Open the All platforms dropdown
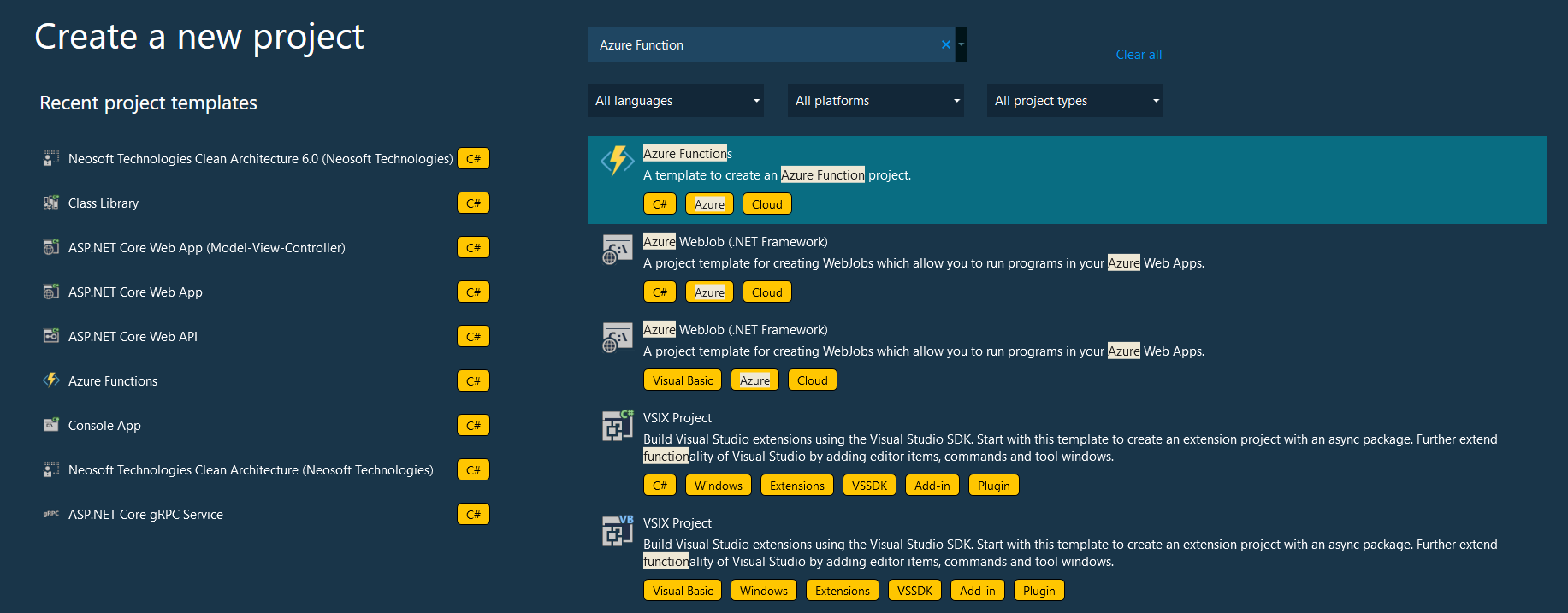 point(875,101)
